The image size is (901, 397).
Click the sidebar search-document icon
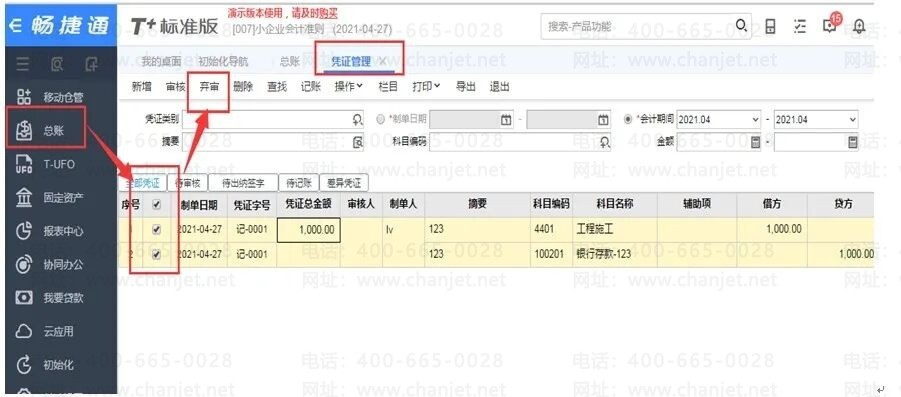[56, 65]
